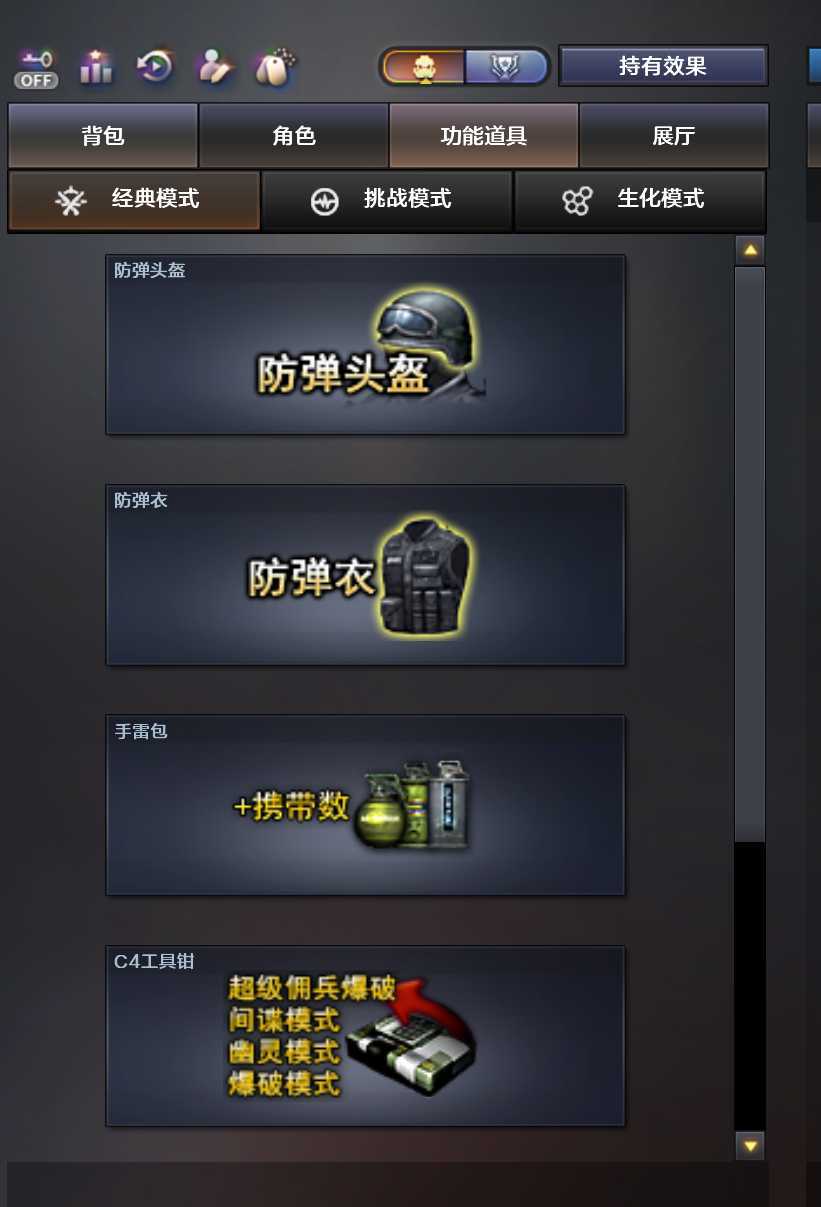Open the 展厅 tab
This screenshot has height=1207, width=821.
pos(674,135)
